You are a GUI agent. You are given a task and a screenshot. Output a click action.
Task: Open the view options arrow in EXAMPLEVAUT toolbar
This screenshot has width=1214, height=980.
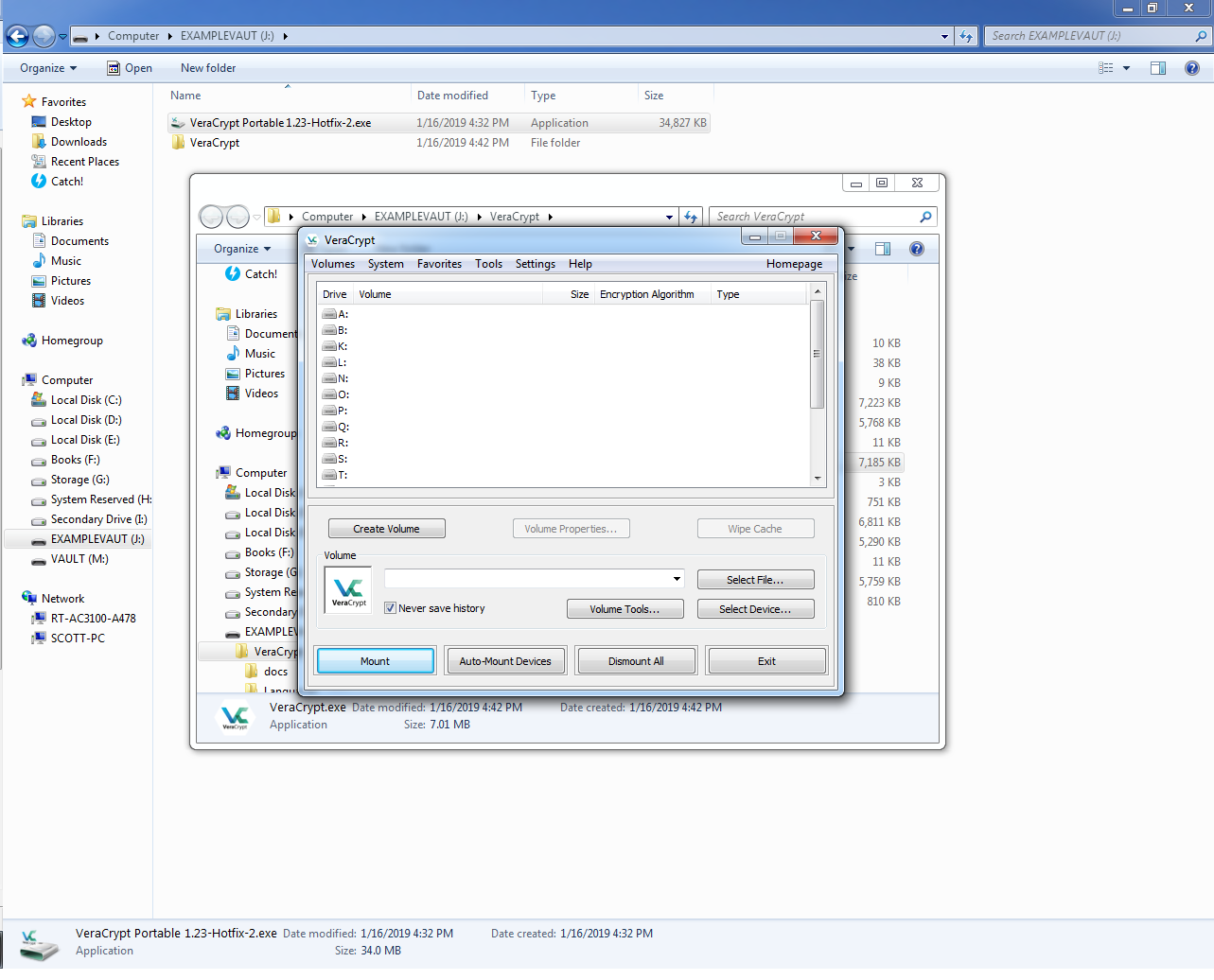coord(1126,68)
